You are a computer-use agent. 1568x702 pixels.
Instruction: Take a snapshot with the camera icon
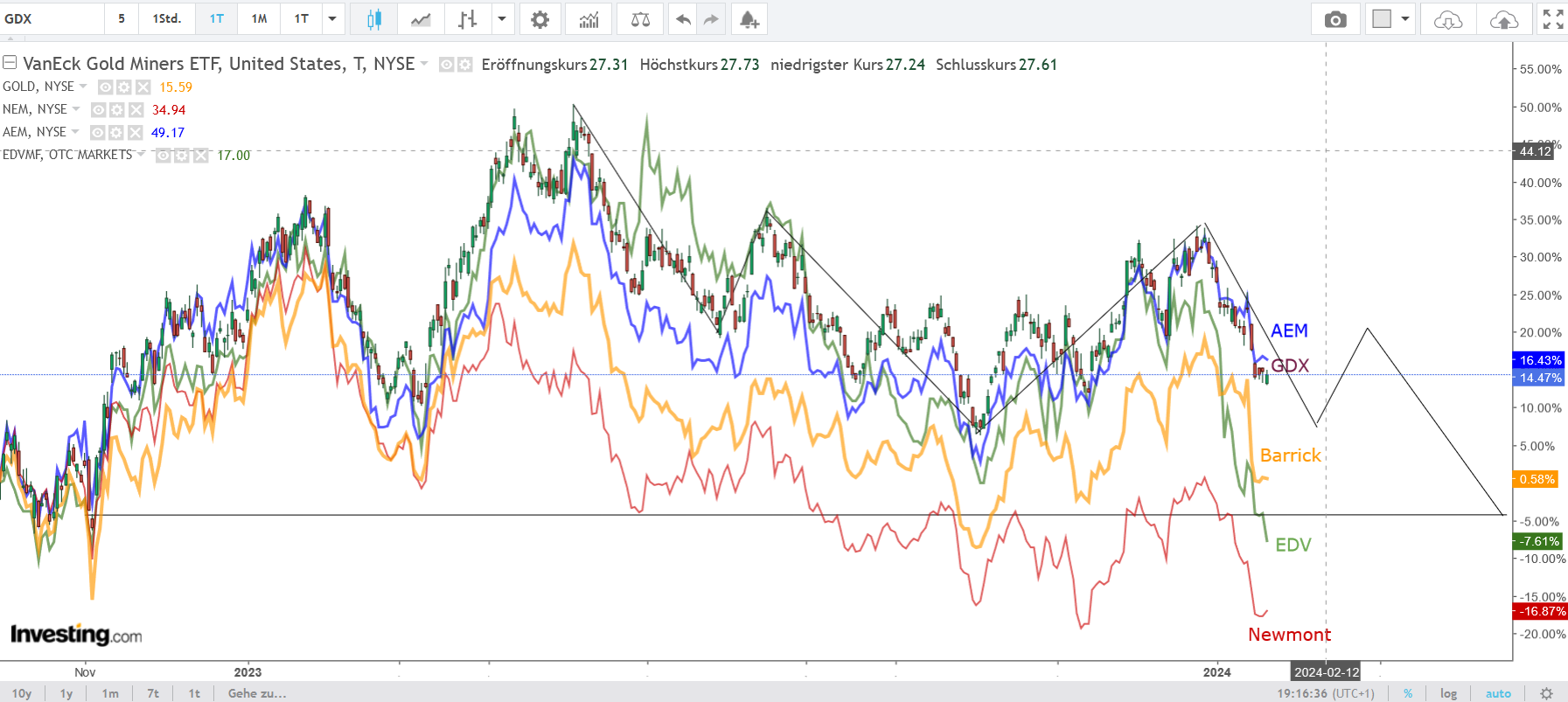1335,19
